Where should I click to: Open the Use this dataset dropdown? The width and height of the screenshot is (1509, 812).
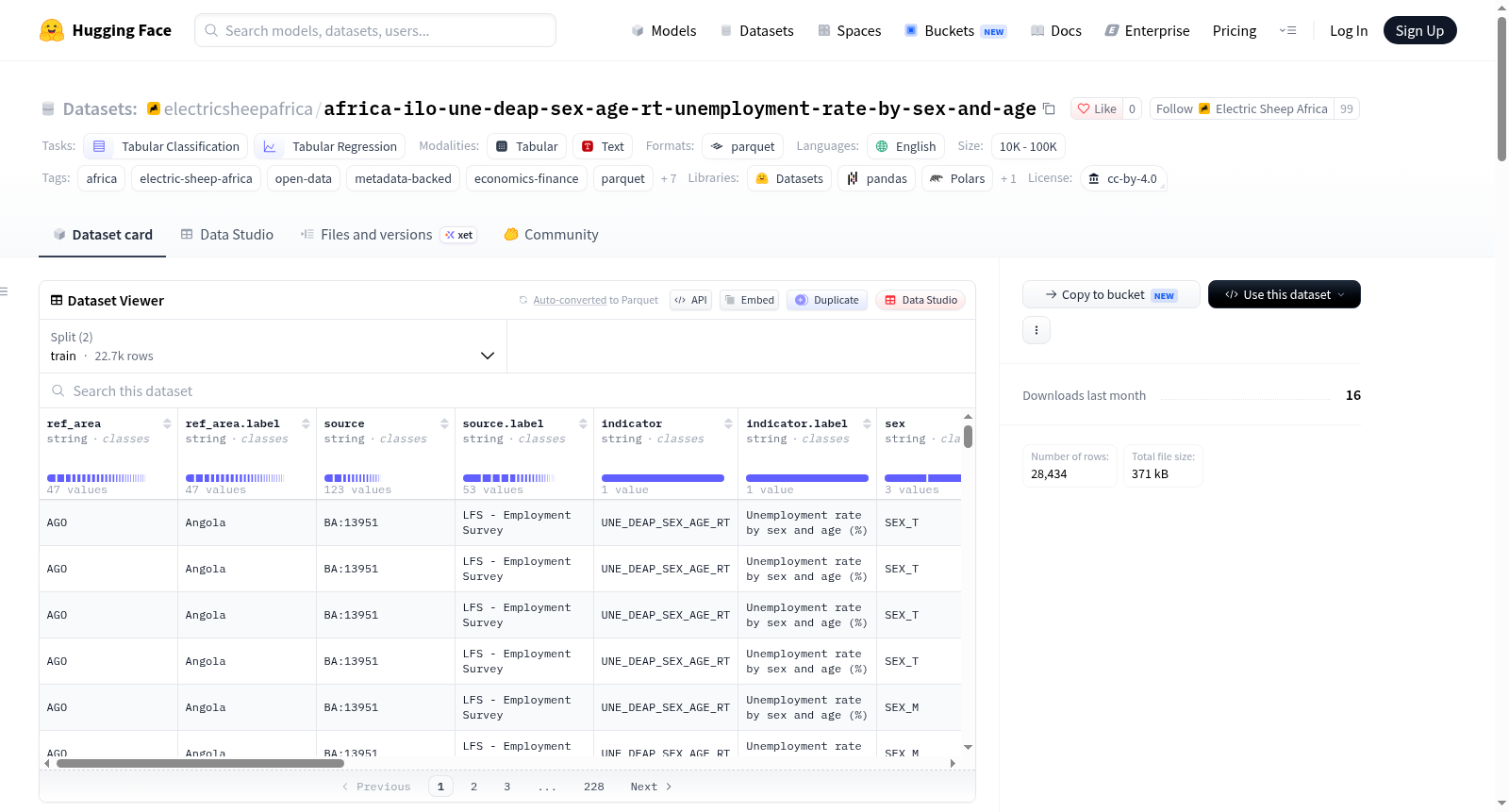click(x=1285, y=294)
